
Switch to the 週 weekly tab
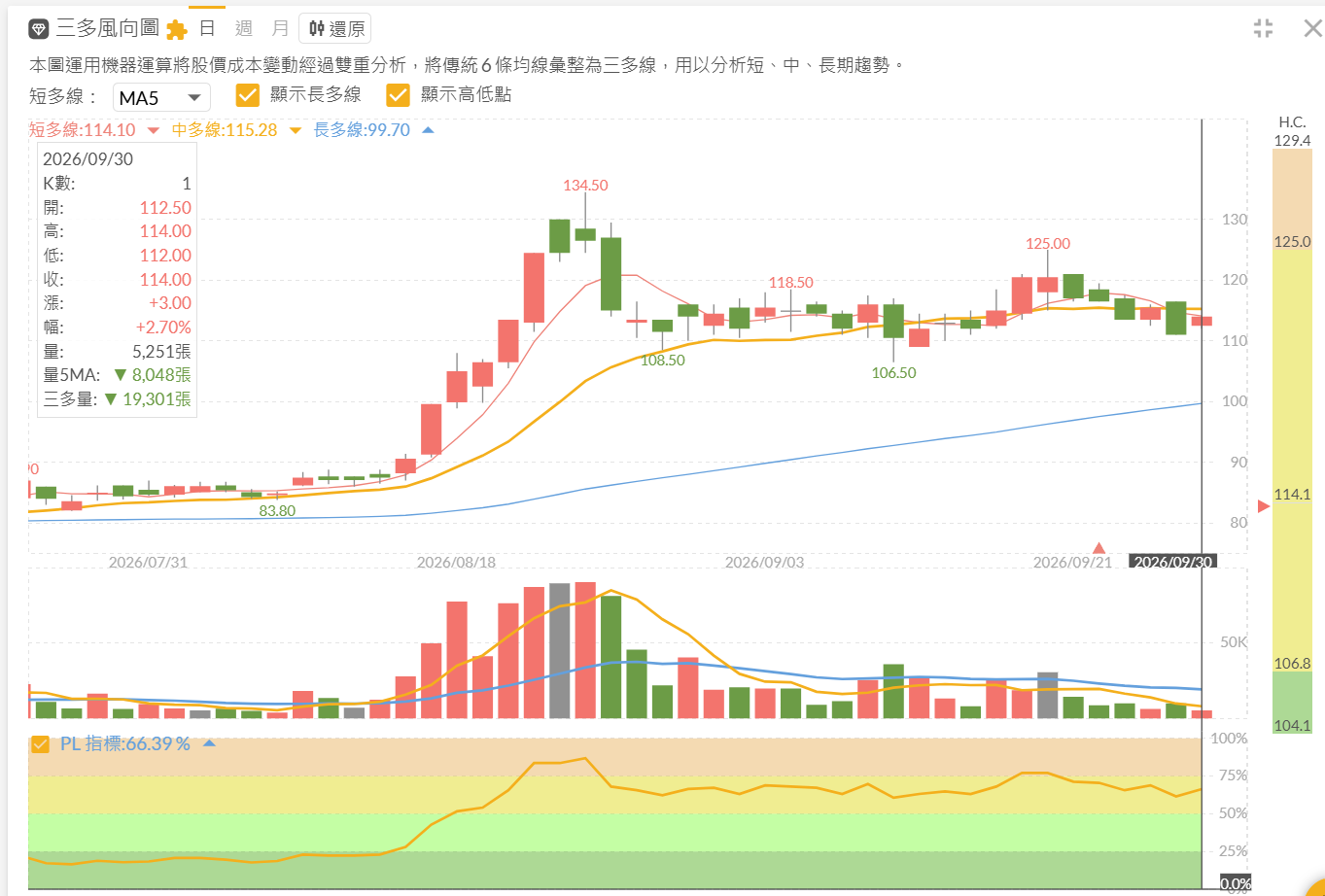point(244,29)
